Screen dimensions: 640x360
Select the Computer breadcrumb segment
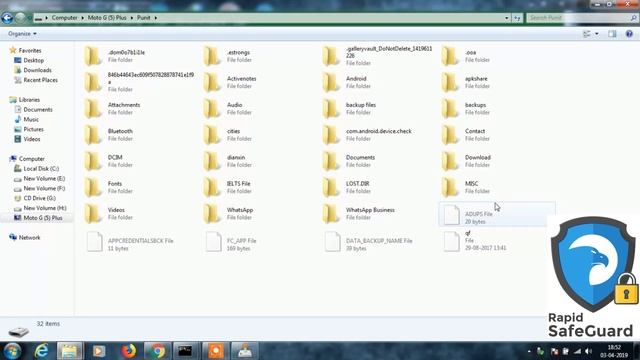click(64, 18)
